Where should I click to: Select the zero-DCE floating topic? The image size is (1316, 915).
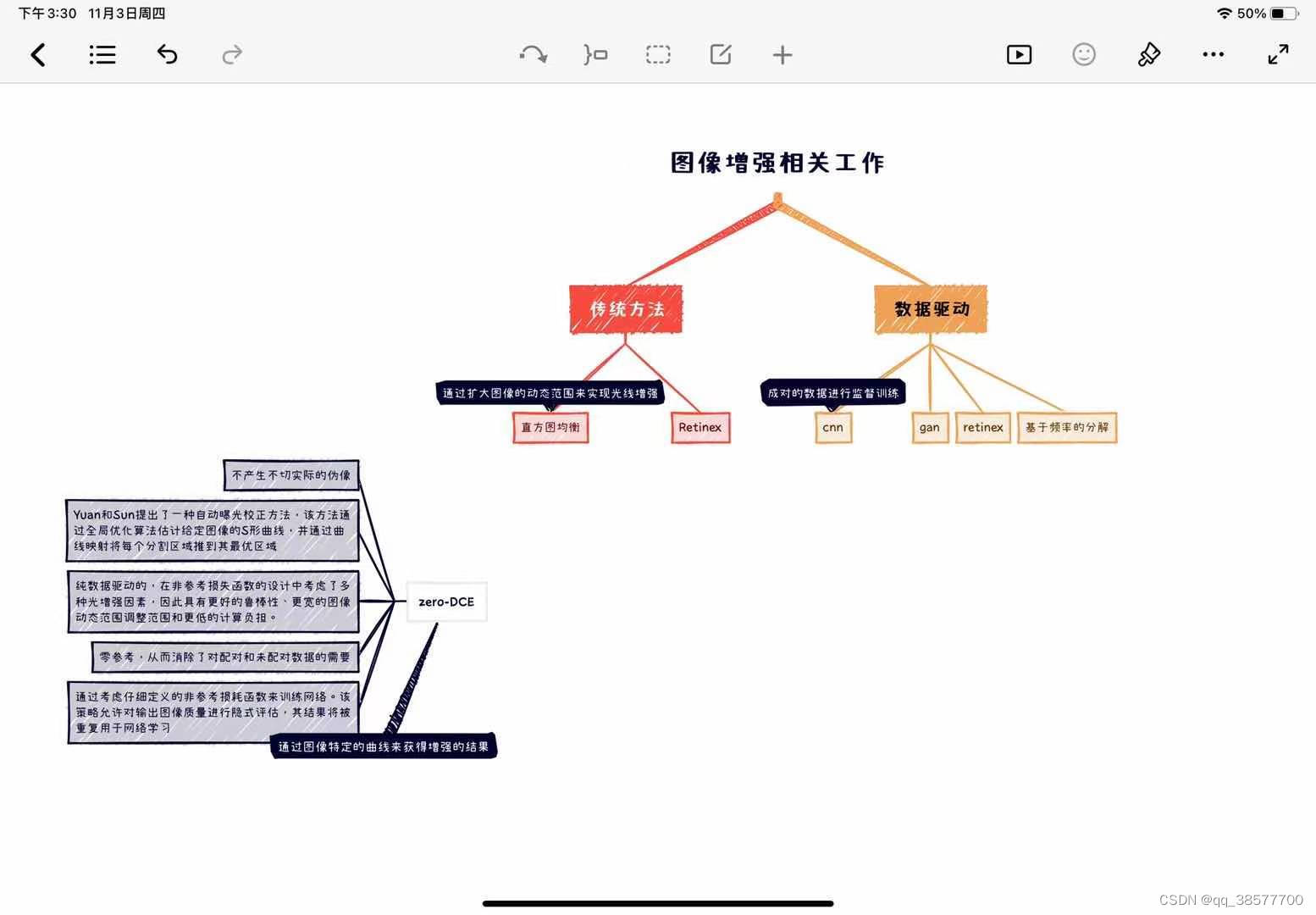pos(446,602)
